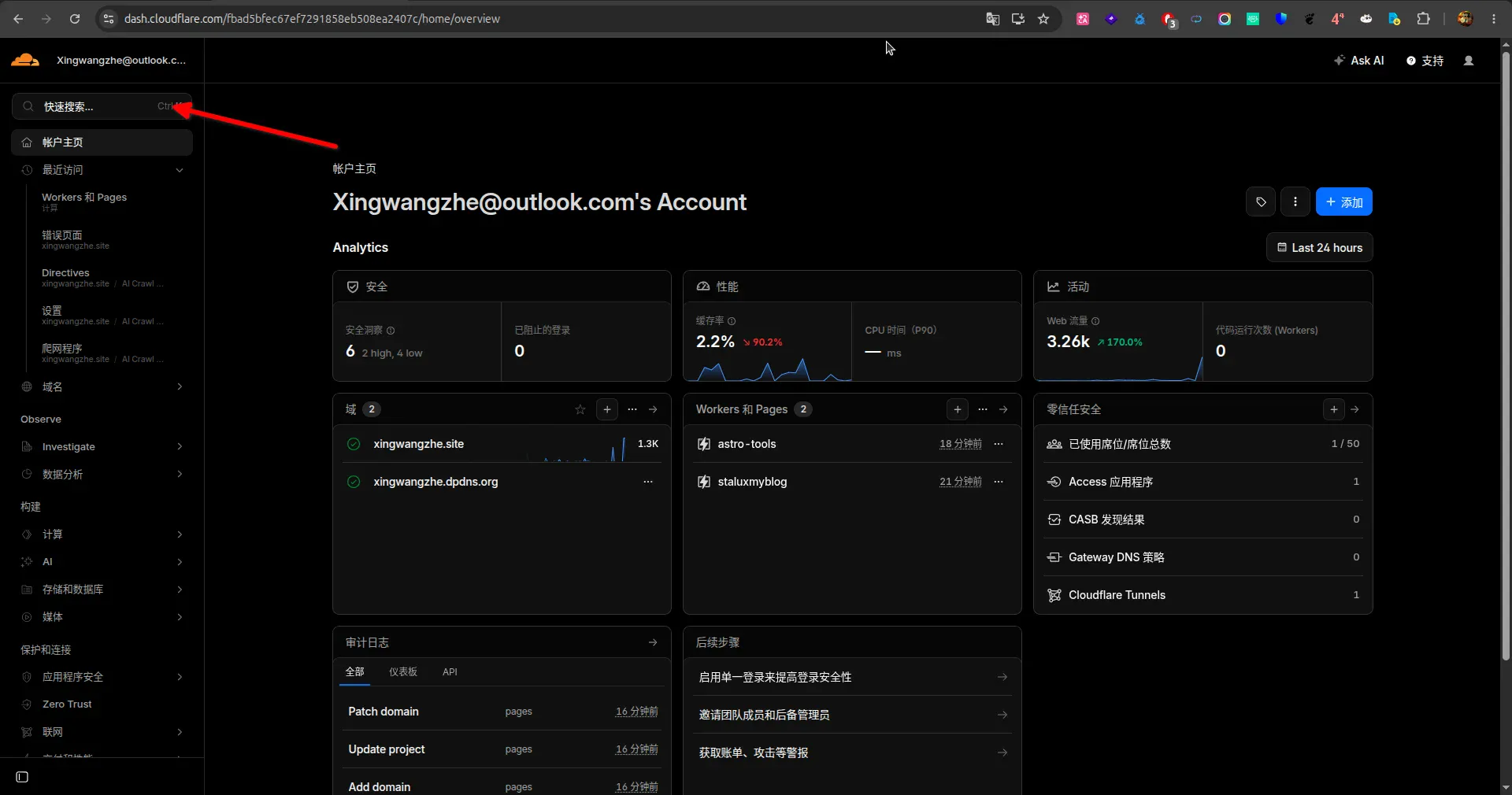This screenshot has height=795, width=1512.
Task: Click the info icon next to the cache rate label
Action: tap(732, 321)
